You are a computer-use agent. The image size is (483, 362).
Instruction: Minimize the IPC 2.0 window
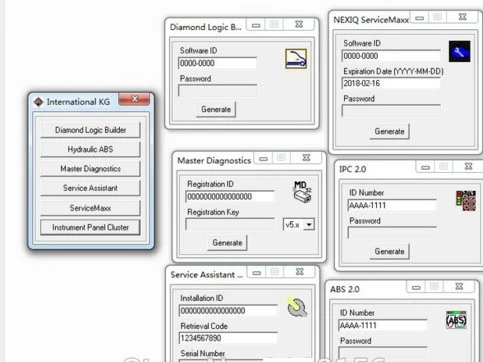click(425, 167)
